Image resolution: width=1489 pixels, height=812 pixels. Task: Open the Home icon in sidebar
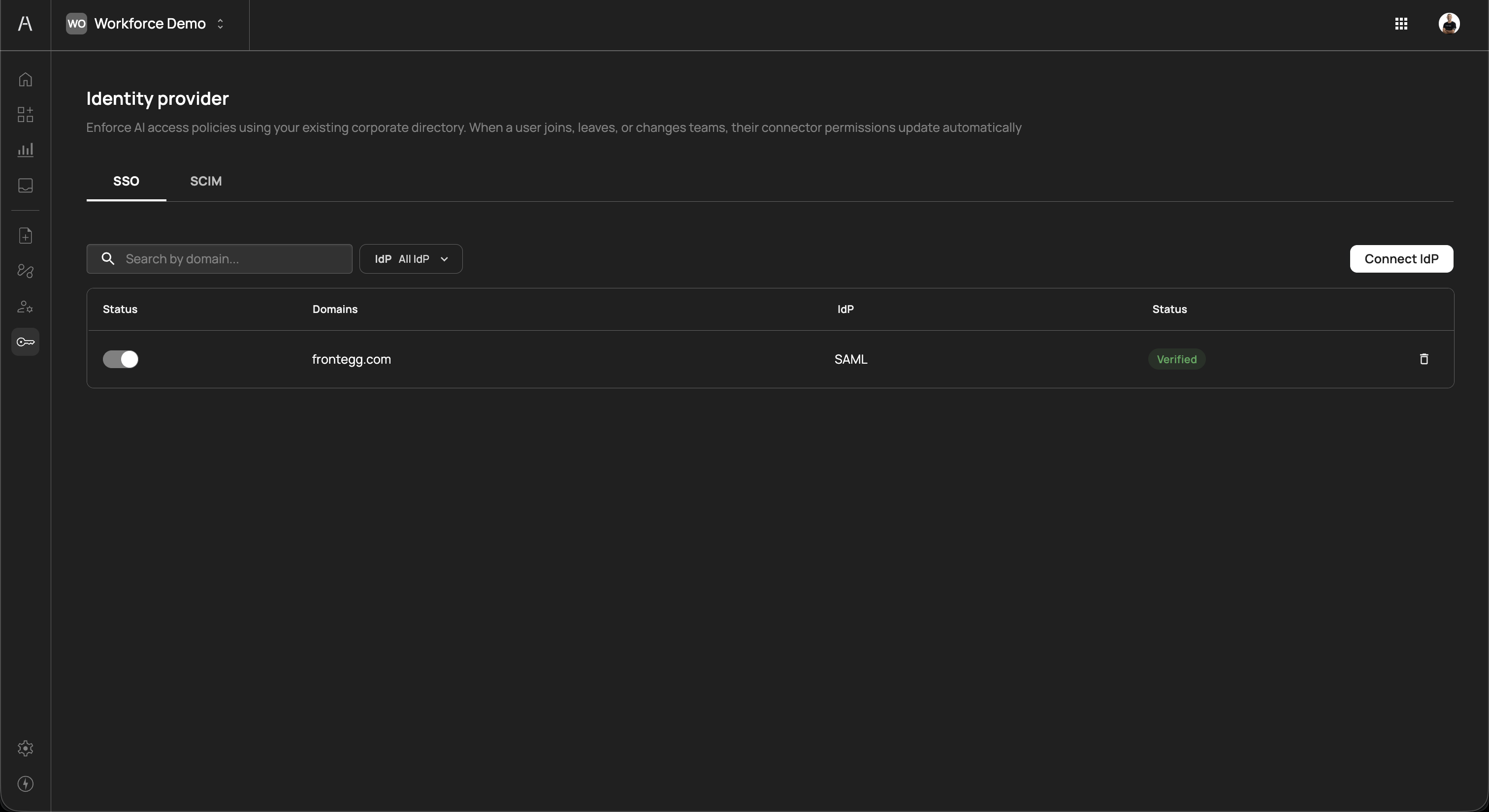tap(26, 79)
